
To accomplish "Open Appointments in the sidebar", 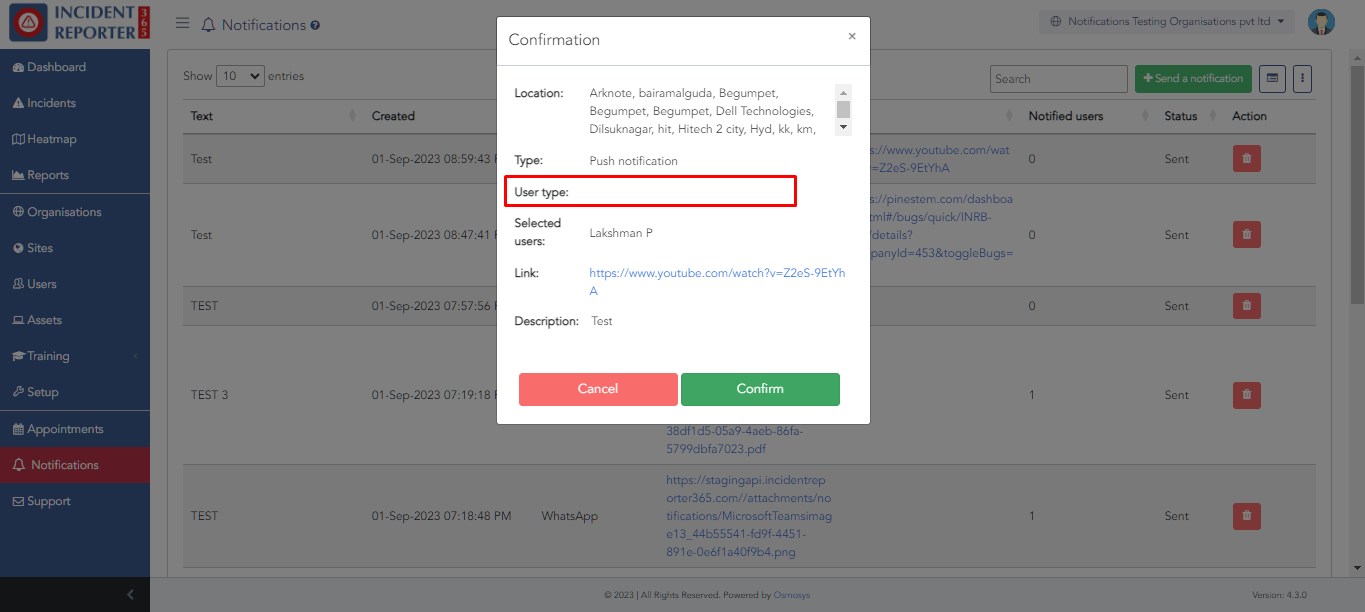I will tap(65, 429).
